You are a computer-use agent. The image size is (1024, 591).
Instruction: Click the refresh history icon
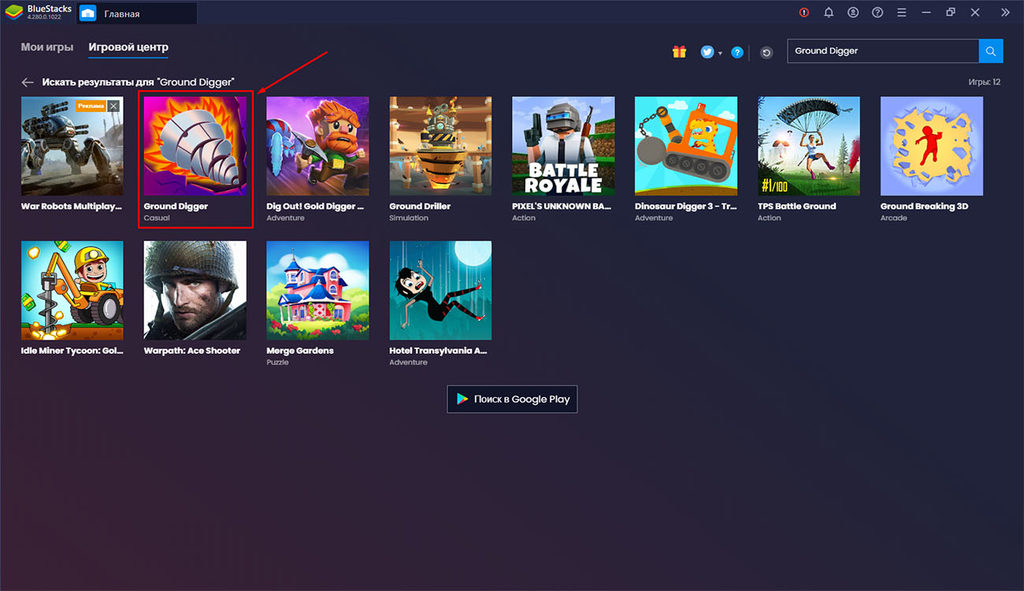[766, 52]
